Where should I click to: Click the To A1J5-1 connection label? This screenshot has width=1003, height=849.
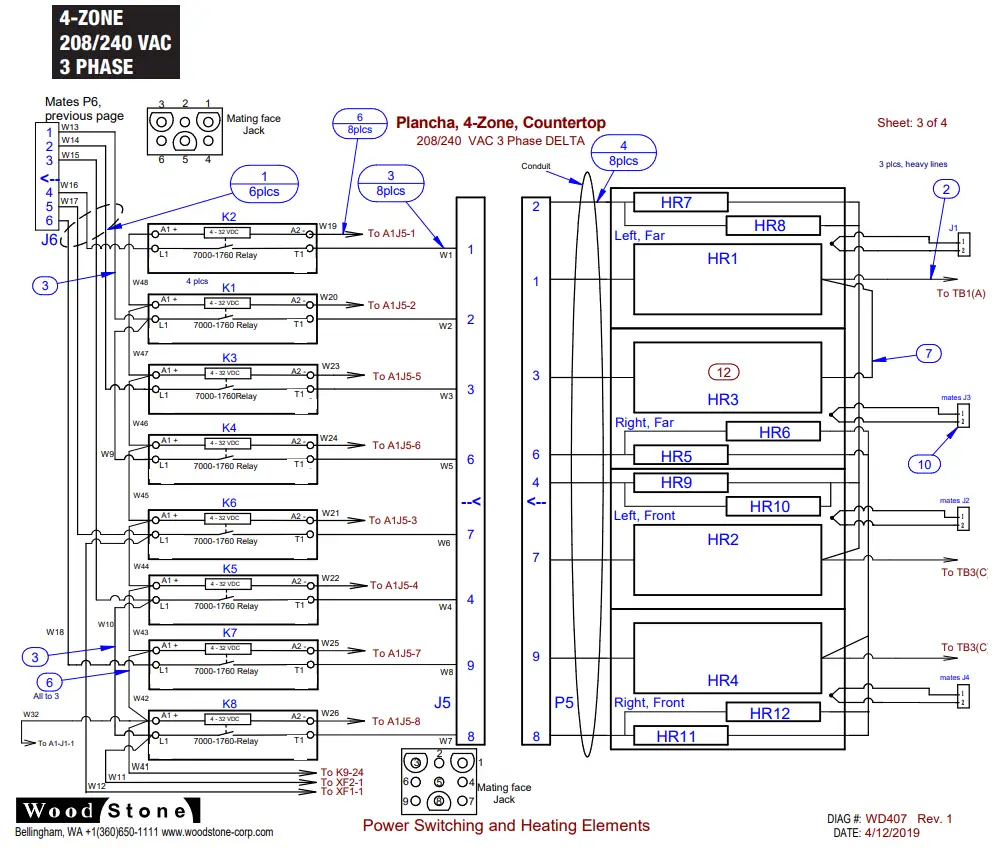point(391,232)
